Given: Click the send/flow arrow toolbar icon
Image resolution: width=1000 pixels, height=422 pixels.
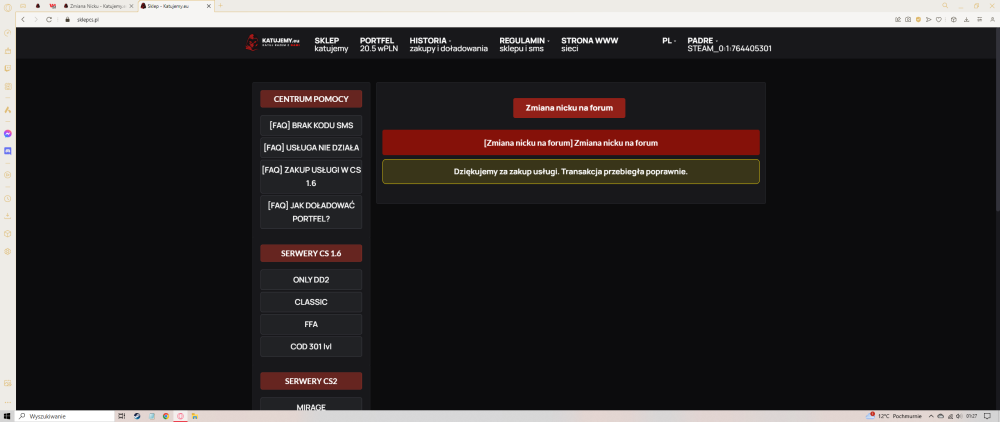Looking at the screenshot, I should coord(929,20).
